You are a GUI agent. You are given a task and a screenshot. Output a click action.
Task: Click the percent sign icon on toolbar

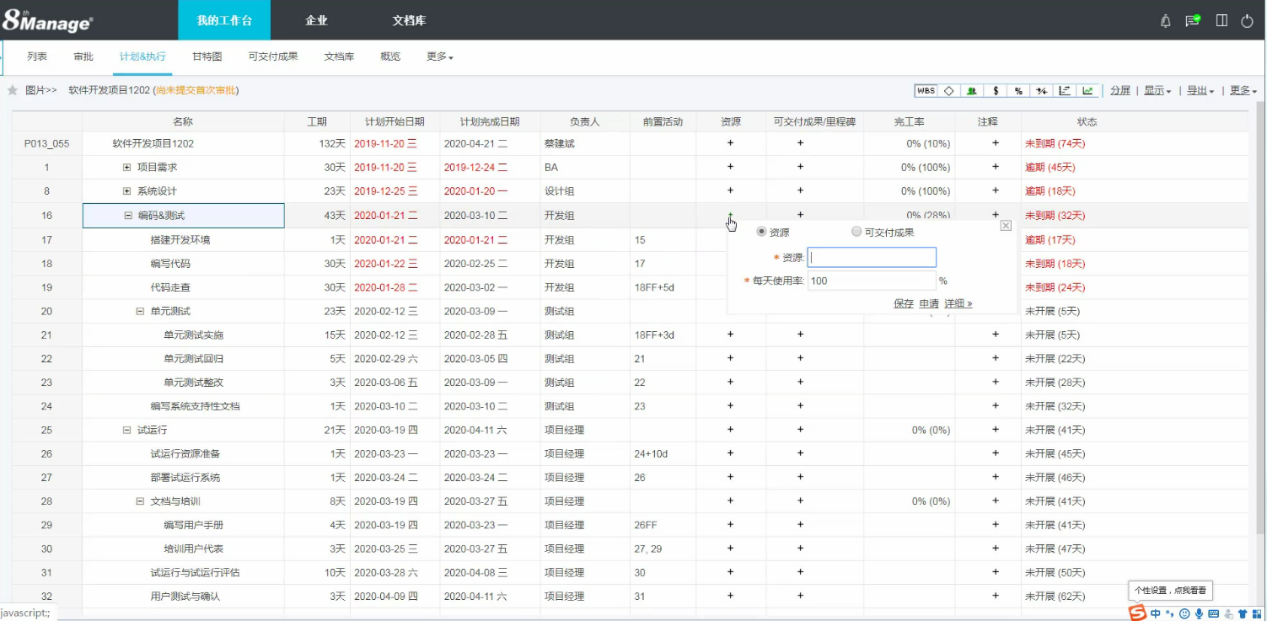tap(1018, 90)
